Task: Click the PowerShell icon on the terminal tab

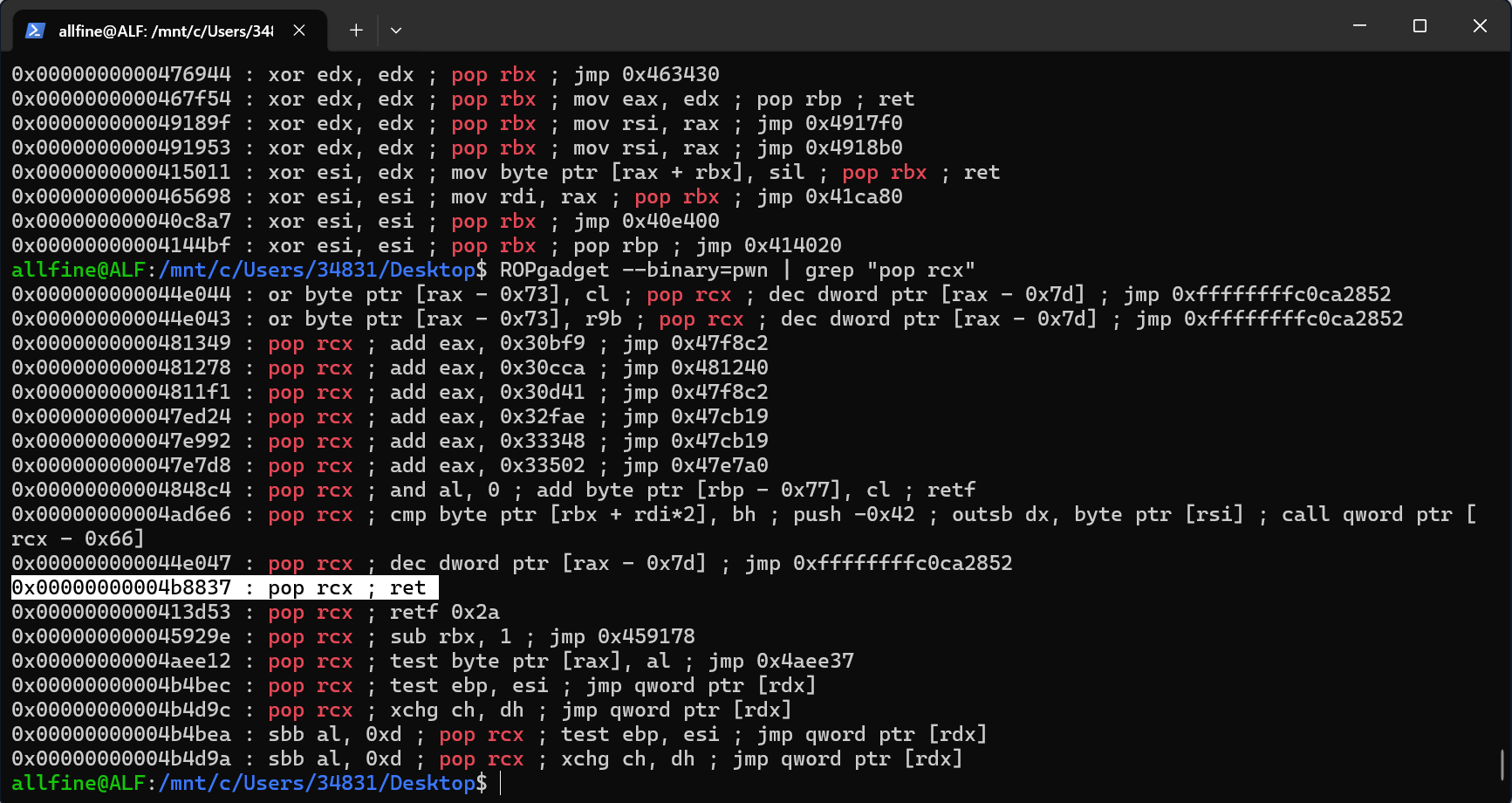Action: (35, 31)
